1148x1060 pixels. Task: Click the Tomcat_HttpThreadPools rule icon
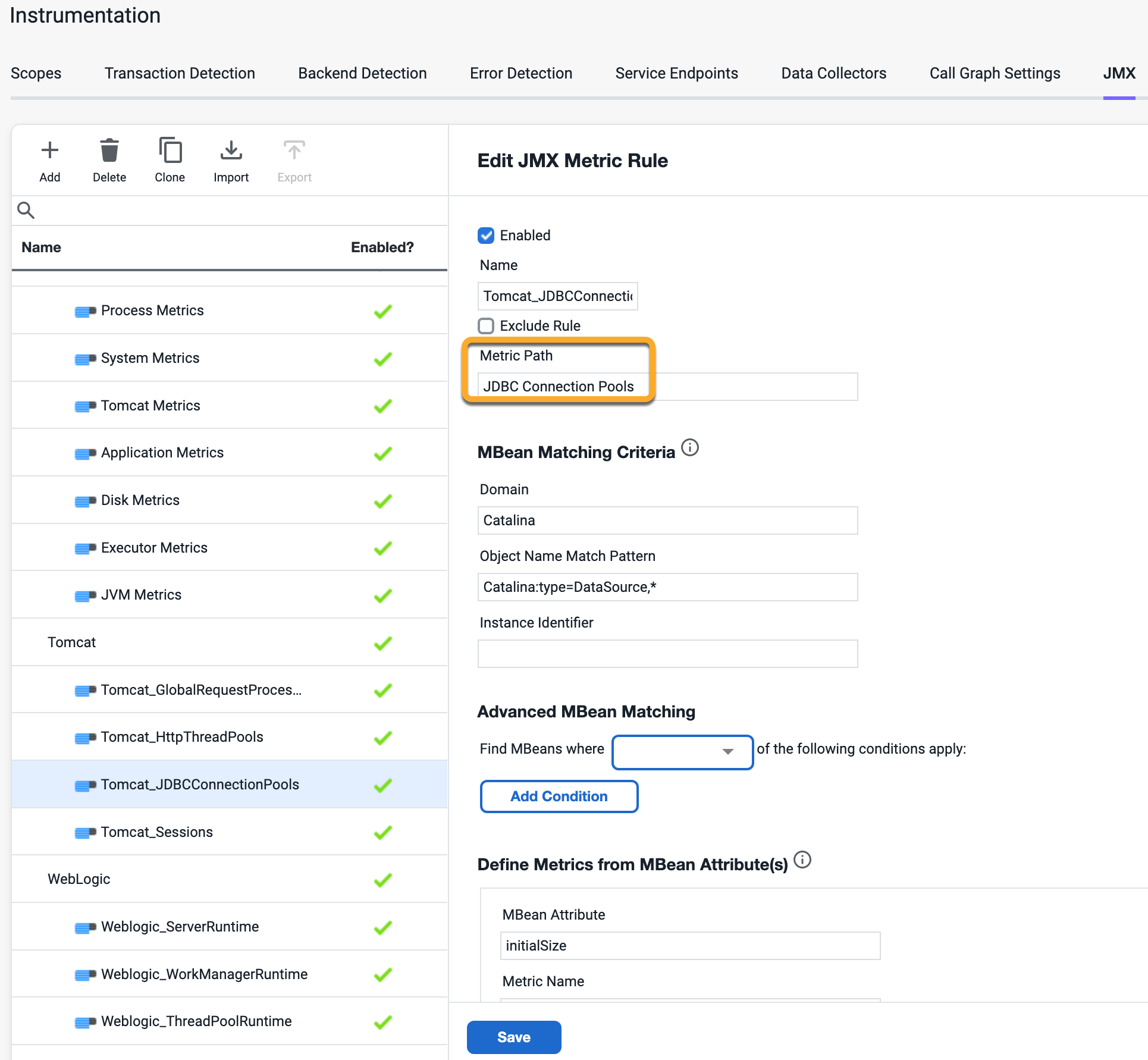tap(85, 738)
